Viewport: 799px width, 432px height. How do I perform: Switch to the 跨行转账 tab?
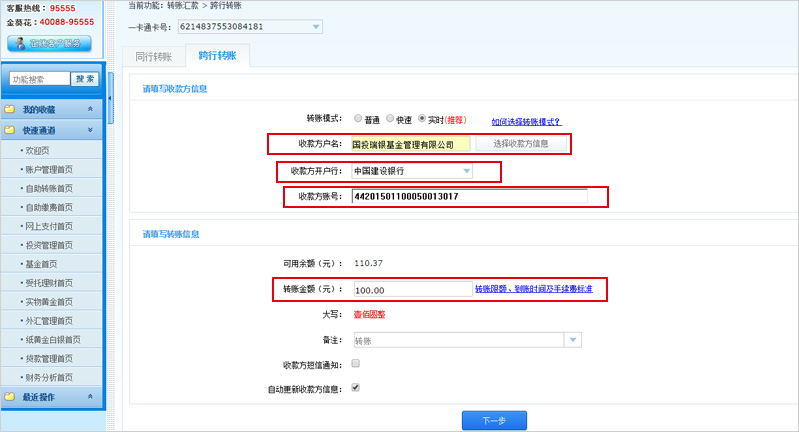click(x=218, y=57)
